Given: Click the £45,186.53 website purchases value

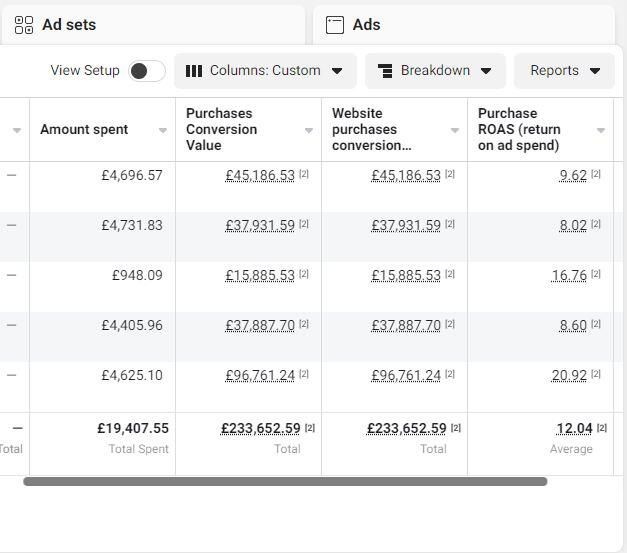Looking at the screenshot, I should click(405, 176).
